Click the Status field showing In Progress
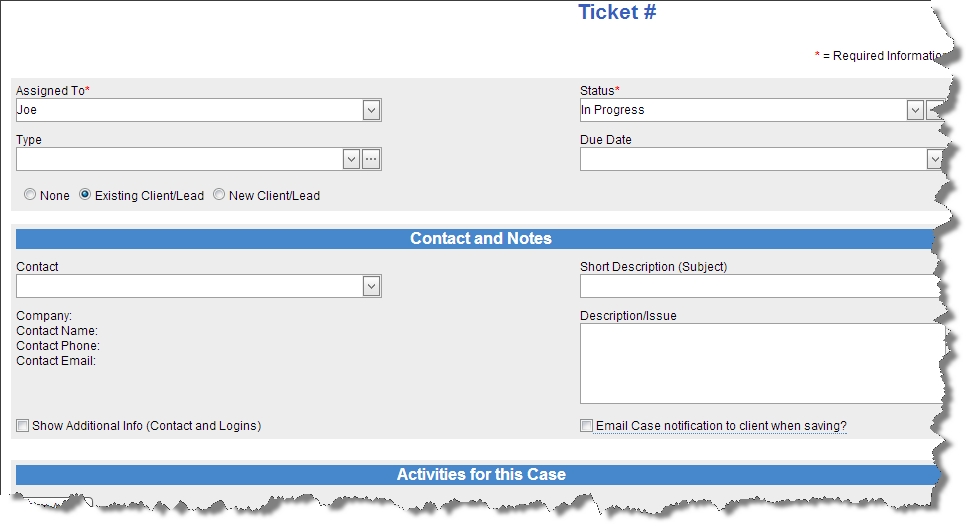 pyautogui.click(x=742, y=110)
